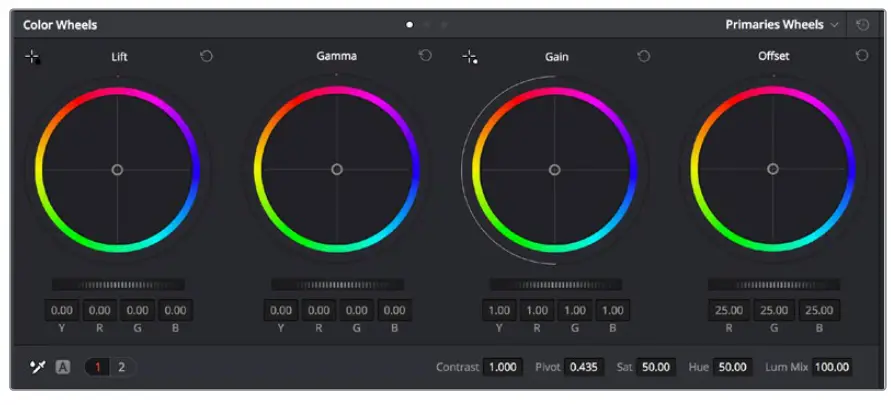Screen dimensions: 891x405
Task: Open the Primaries Wheels mode dropdown
Action: coord(782,25)
